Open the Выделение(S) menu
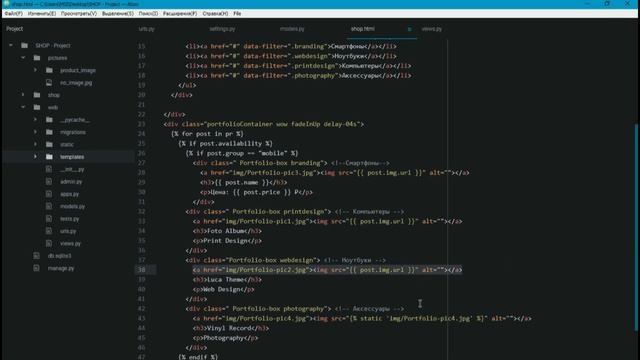This screenshot has width=640, height=360. pos(118,13)
